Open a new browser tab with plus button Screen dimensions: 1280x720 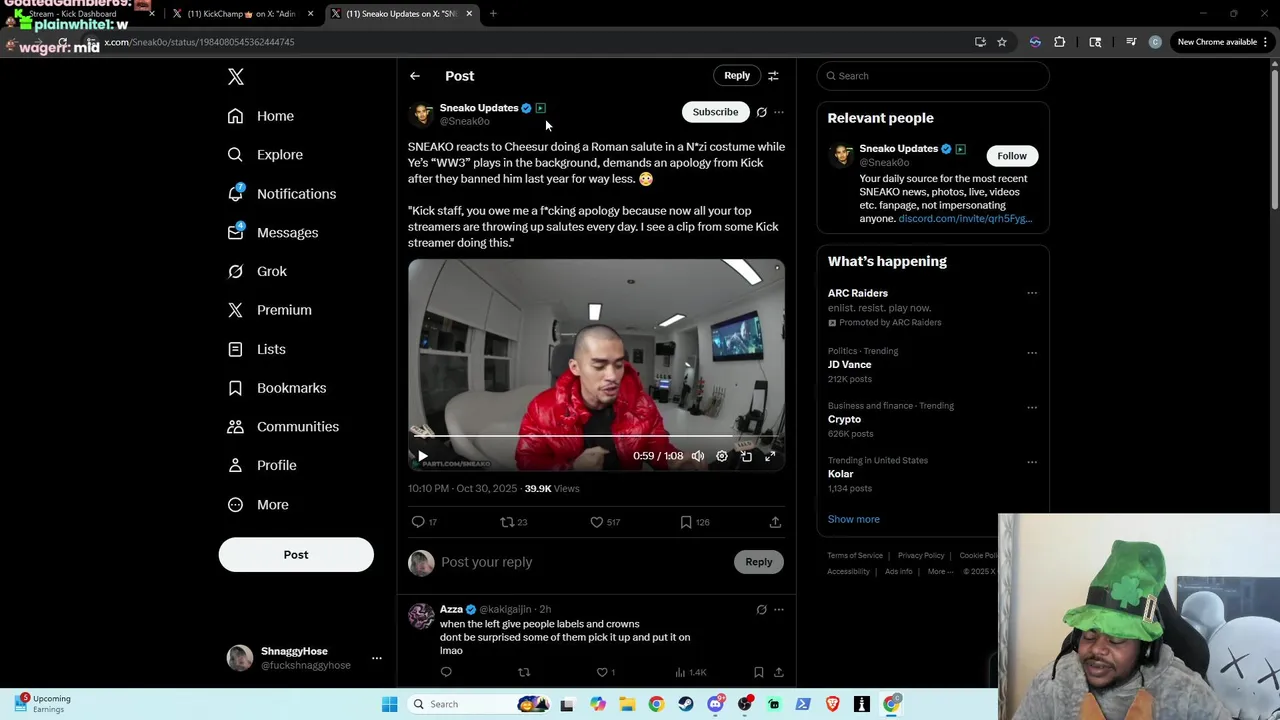493,14
